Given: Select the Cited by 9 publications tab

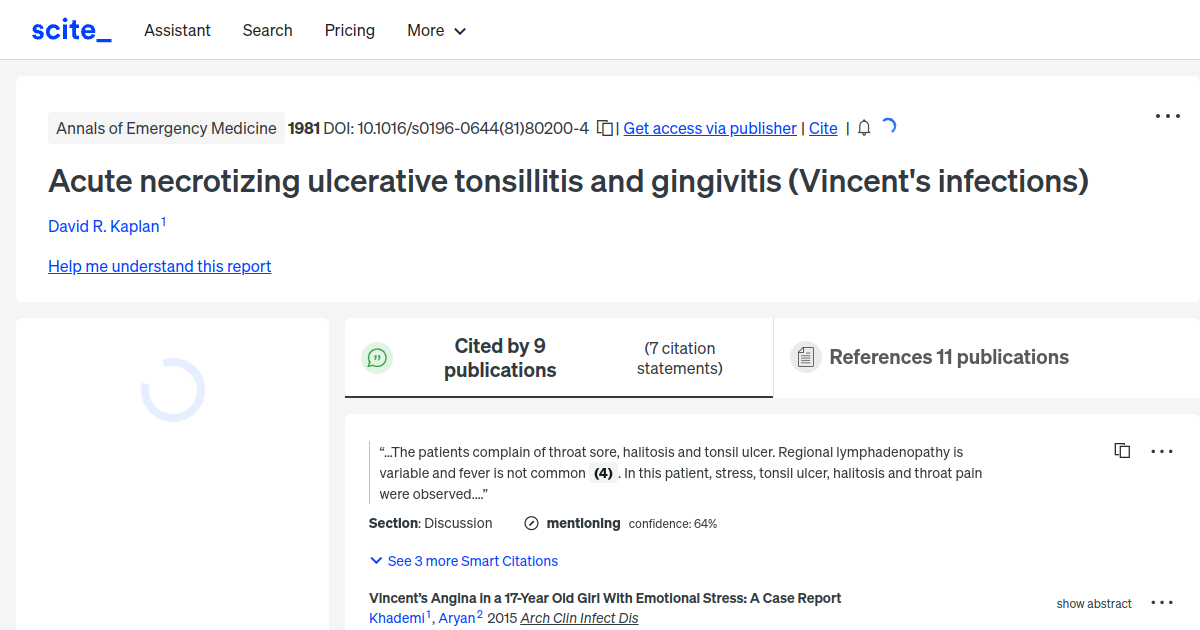Looking at the screenshot, I should [x=500, y=357].
